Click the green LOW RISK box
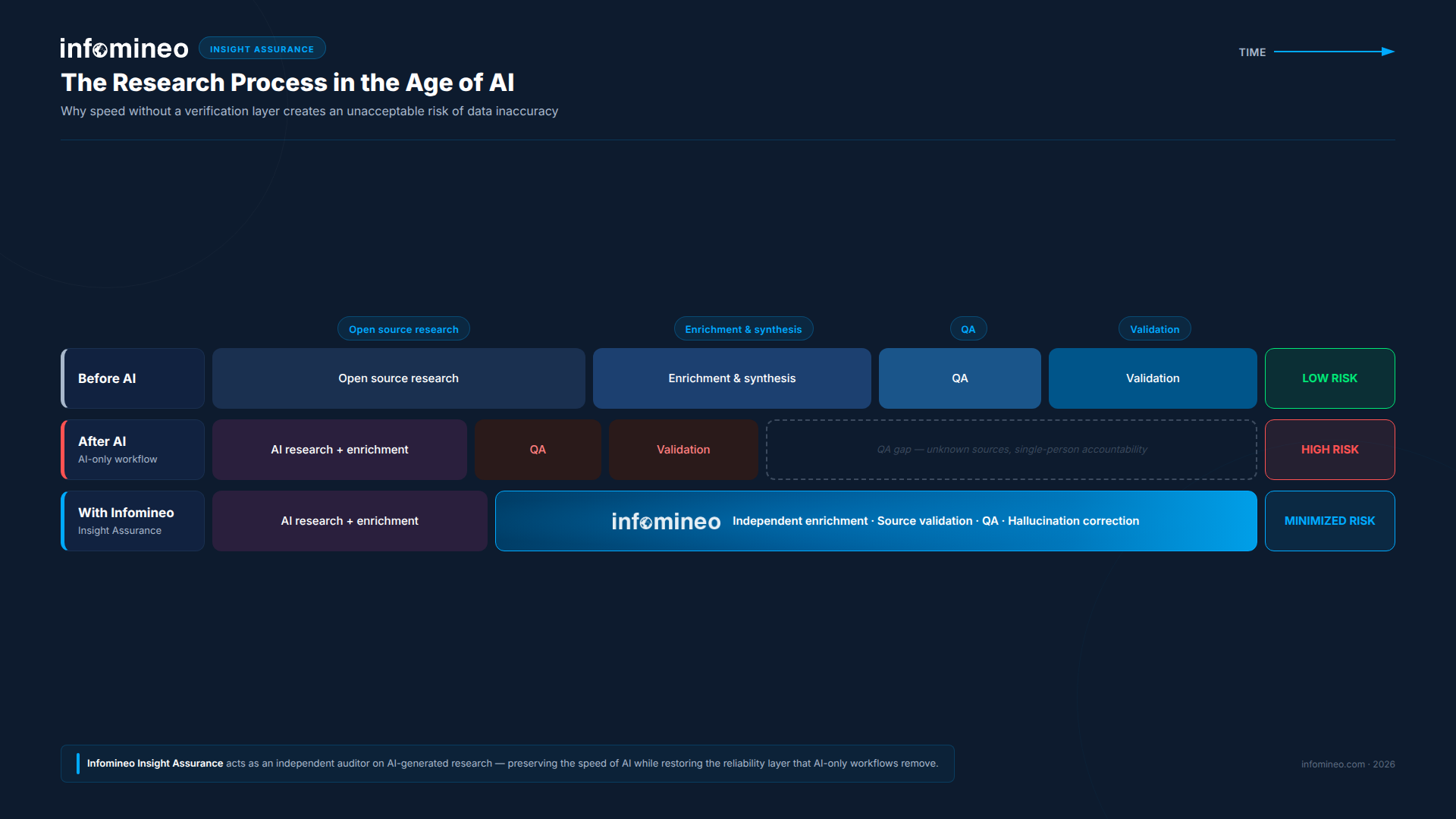This screenshot has height=819, width=1456. pos(1330,378)
